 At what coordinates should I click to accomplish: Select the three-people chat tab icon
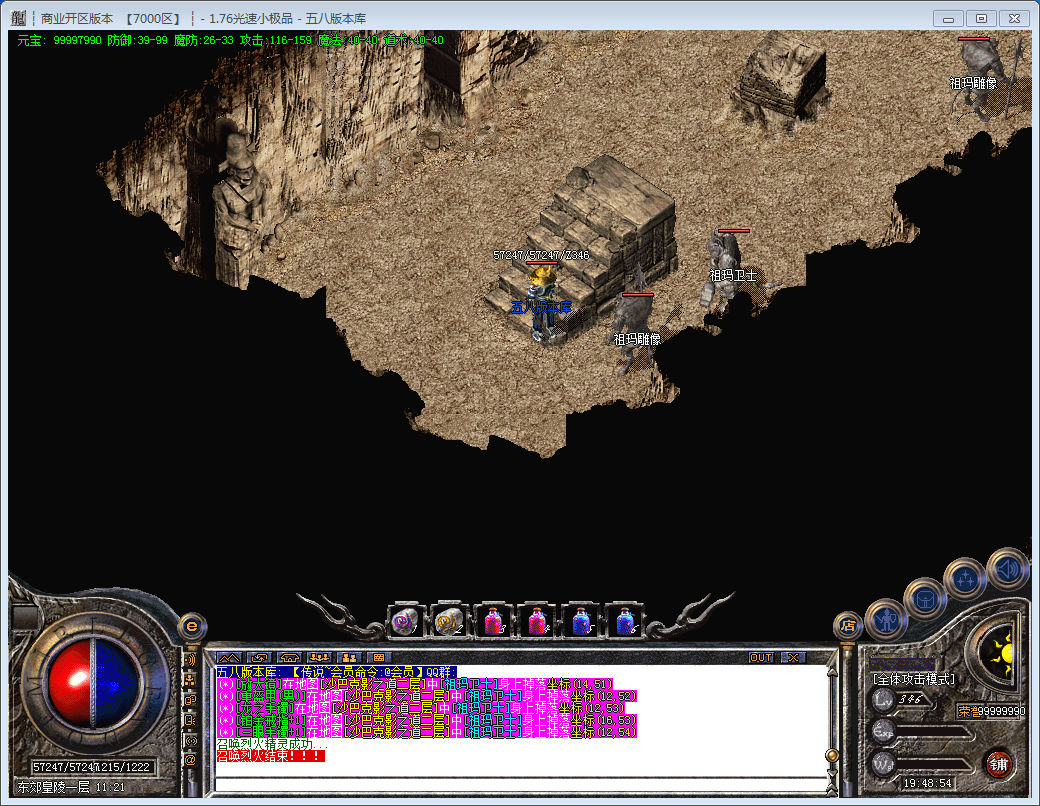point(319,657)
